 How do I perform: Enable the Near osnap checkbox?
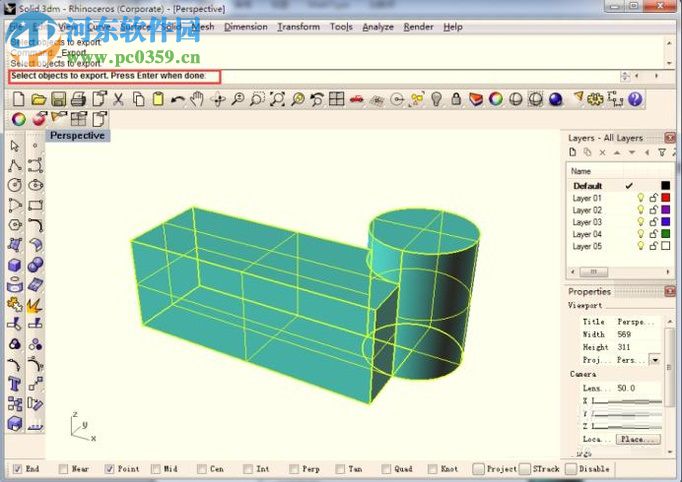coord(63,468)
